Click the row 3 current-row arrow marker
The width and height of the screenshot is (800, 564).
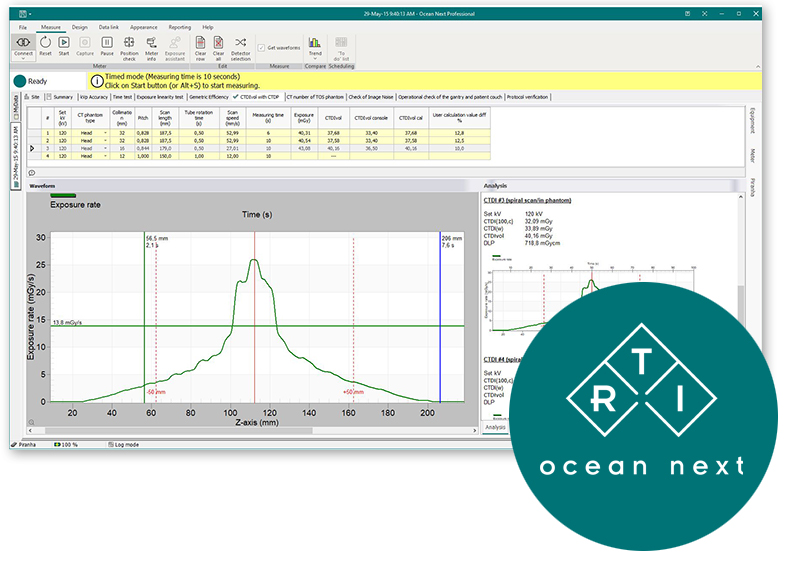(x=33, y=148)
